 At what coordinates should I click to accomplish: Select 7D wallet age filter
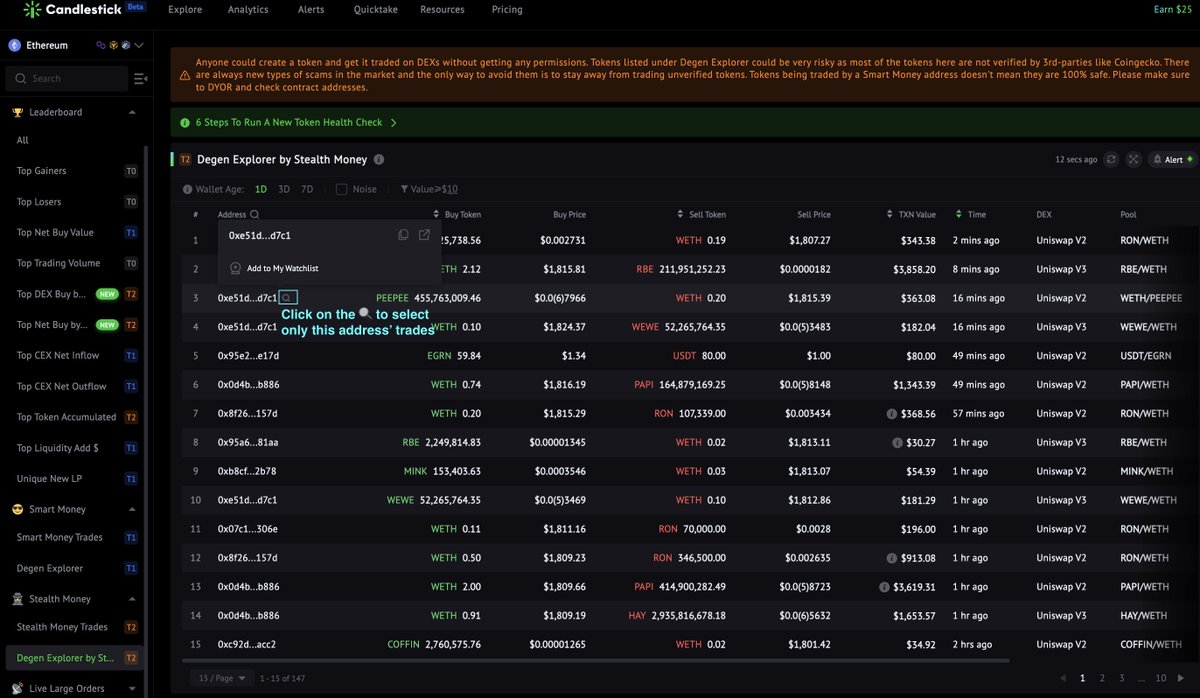(x=307, y=189)
